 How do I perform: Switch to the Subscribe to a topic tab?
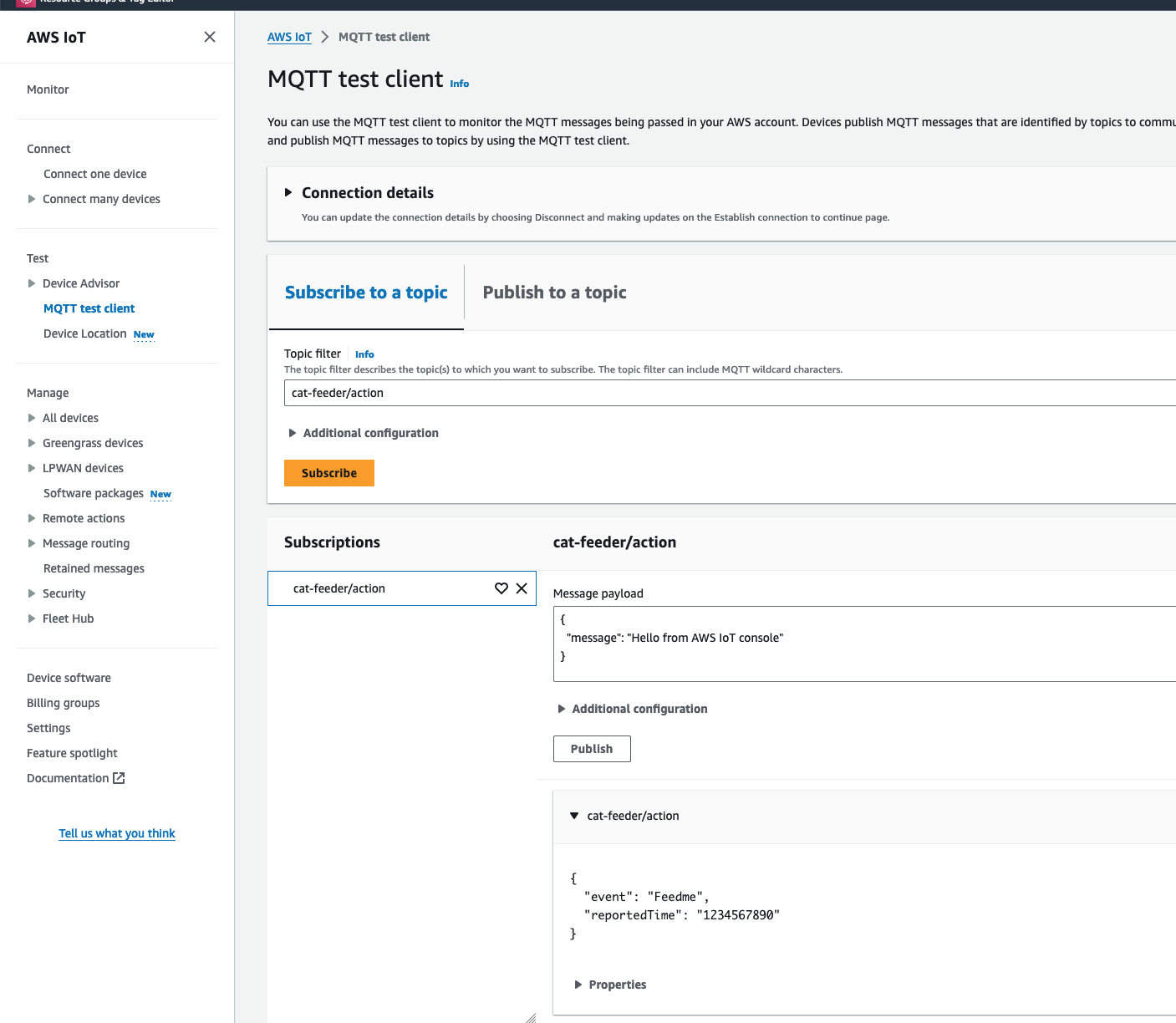pyautogui.click(x=366, y=293)
